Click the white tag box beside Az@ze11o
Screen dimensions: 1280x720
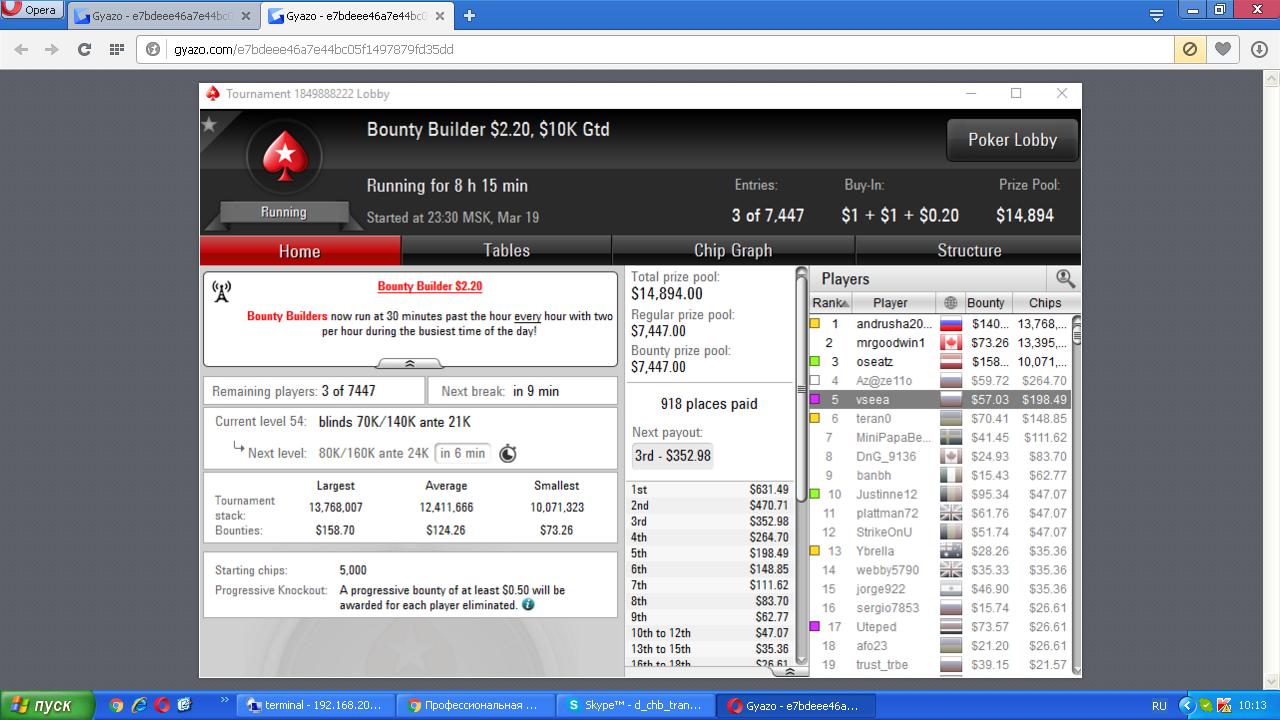click(x=815, y=381)
